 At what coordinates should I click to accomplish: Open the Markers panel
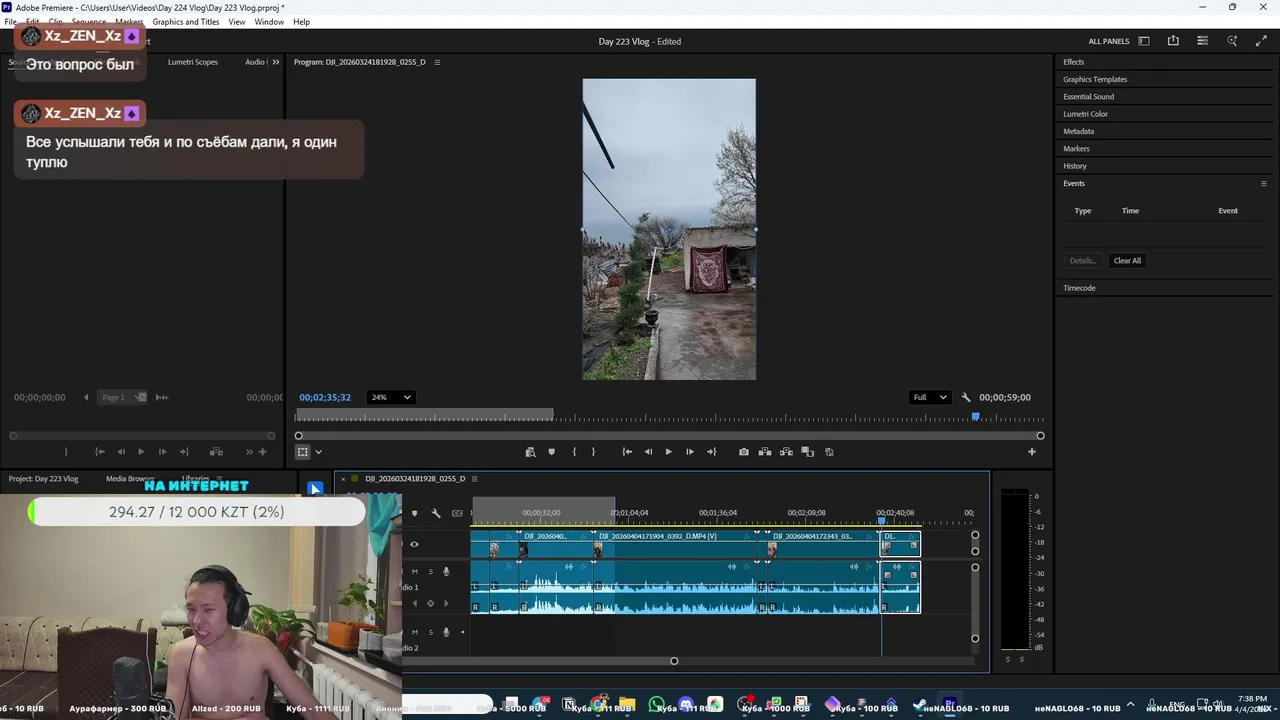(x=1076, y=149)
